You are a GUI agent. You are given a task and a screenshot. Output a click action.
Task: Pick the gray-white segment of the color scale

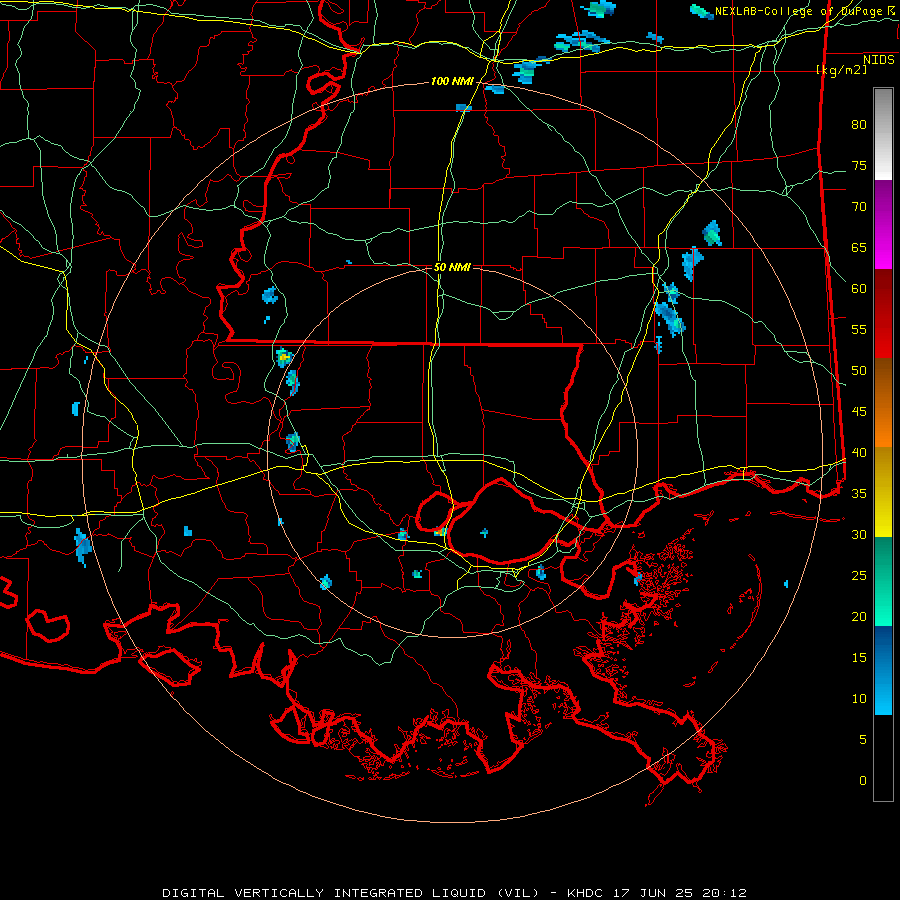coord(883,134)
